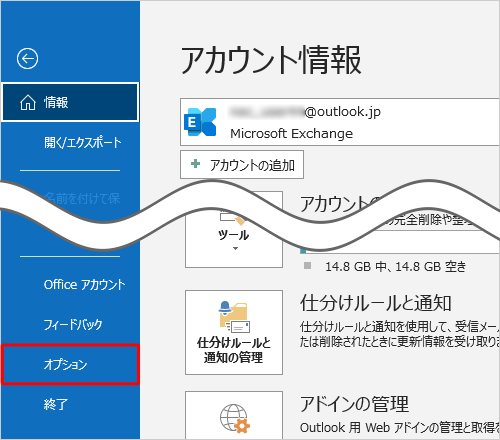
Task: Click the Microsoft Exchange account icon
Action: point(200,122)
